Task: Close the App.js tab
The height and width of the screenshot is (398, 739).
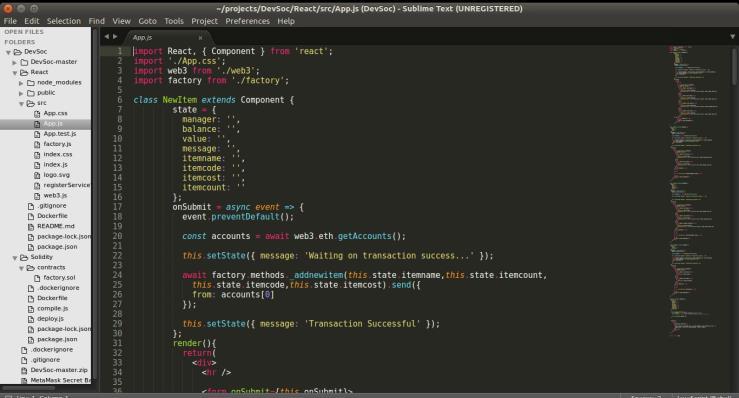Action: coord(200,38)
